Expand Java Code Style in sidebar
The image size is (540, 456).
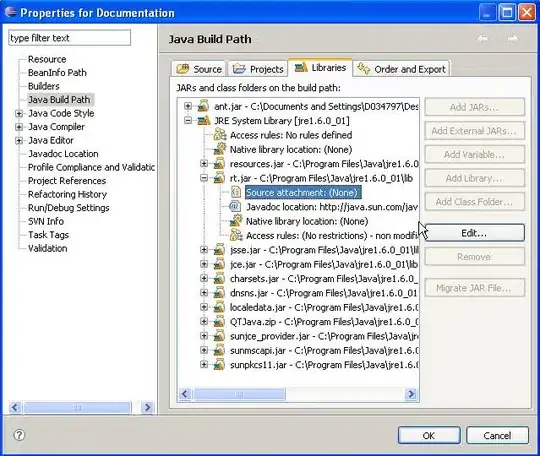point(19,113)
